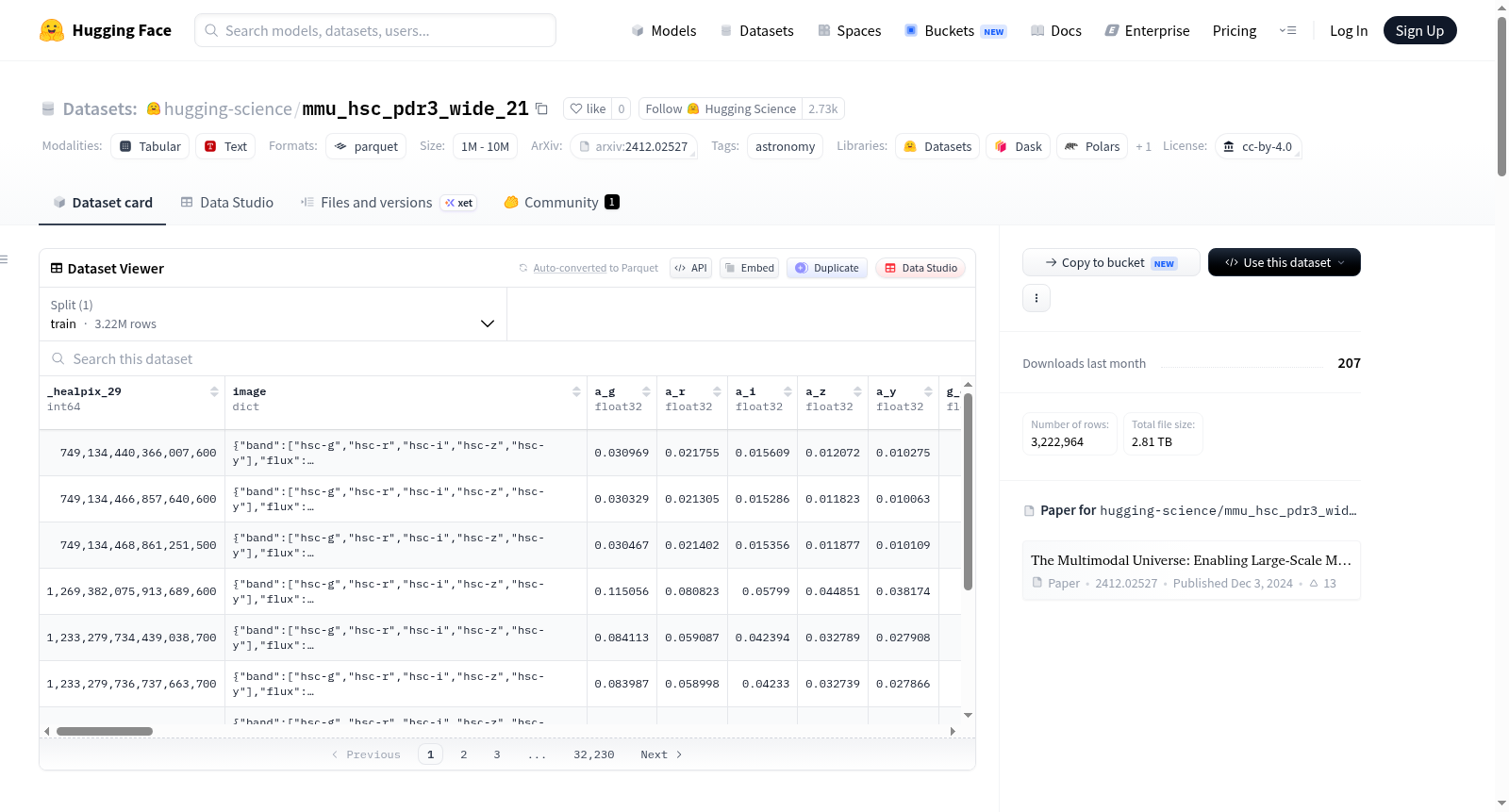Click sort icon on _healpix_29 column
This screenshot has height=812, width=1509.
point(214,391)
